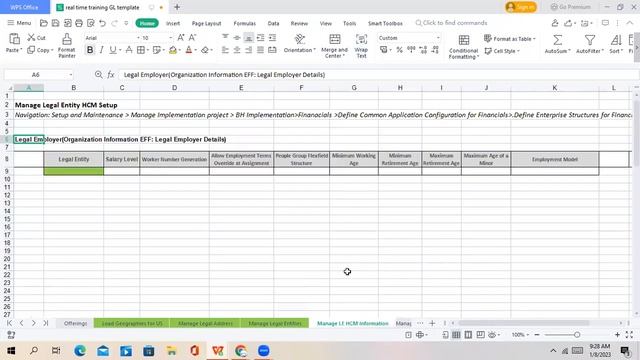Open Microsoft Edge from the taskbar
The image size is (640, 360).
point(80,351)
